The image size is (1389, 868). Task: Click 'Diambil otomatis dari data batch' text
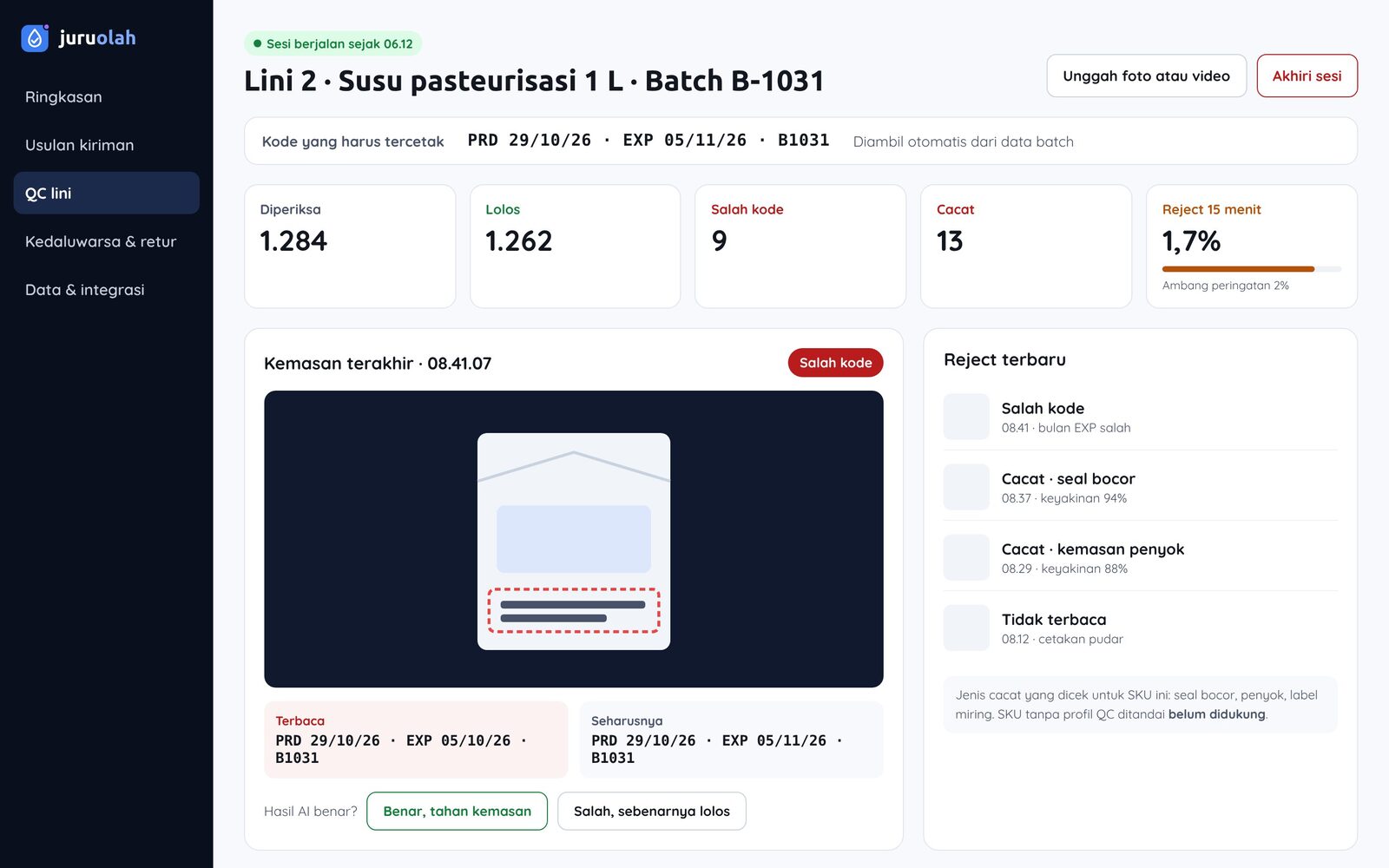[x=963, y=141]
